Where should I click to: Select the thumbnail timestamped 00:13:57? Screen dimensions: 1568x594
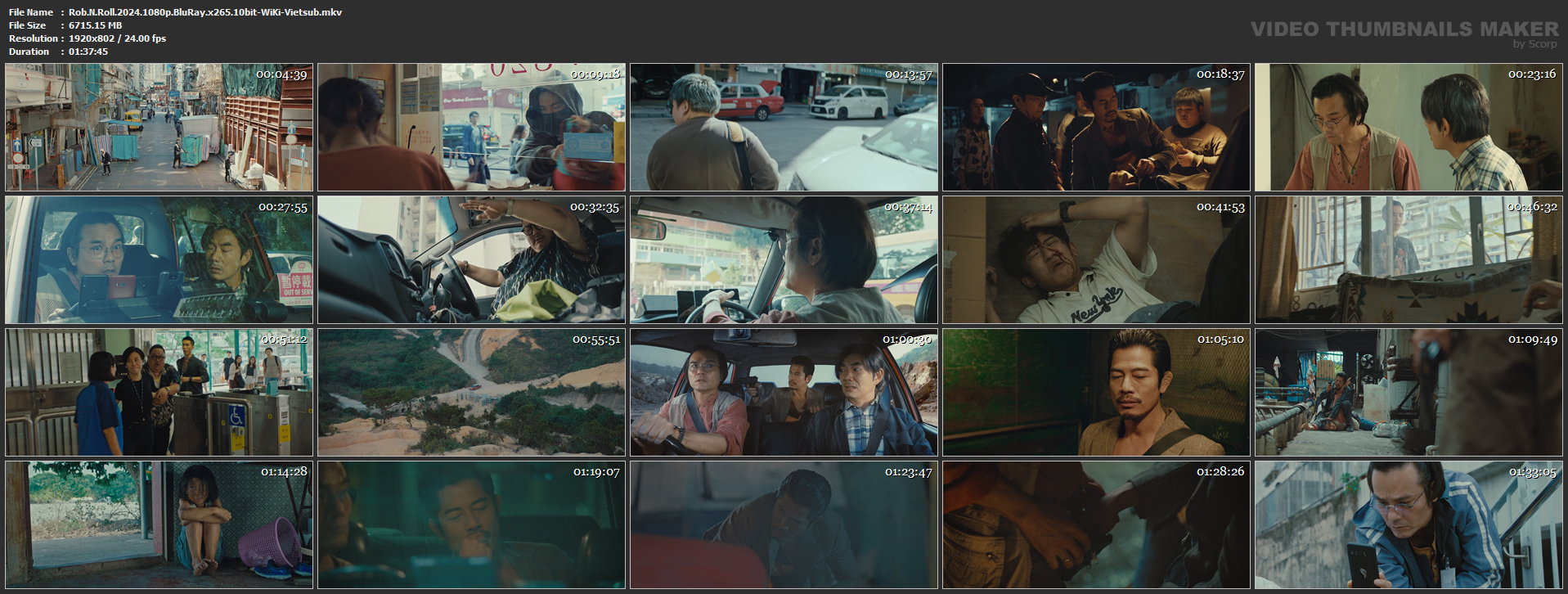point(784,128)
